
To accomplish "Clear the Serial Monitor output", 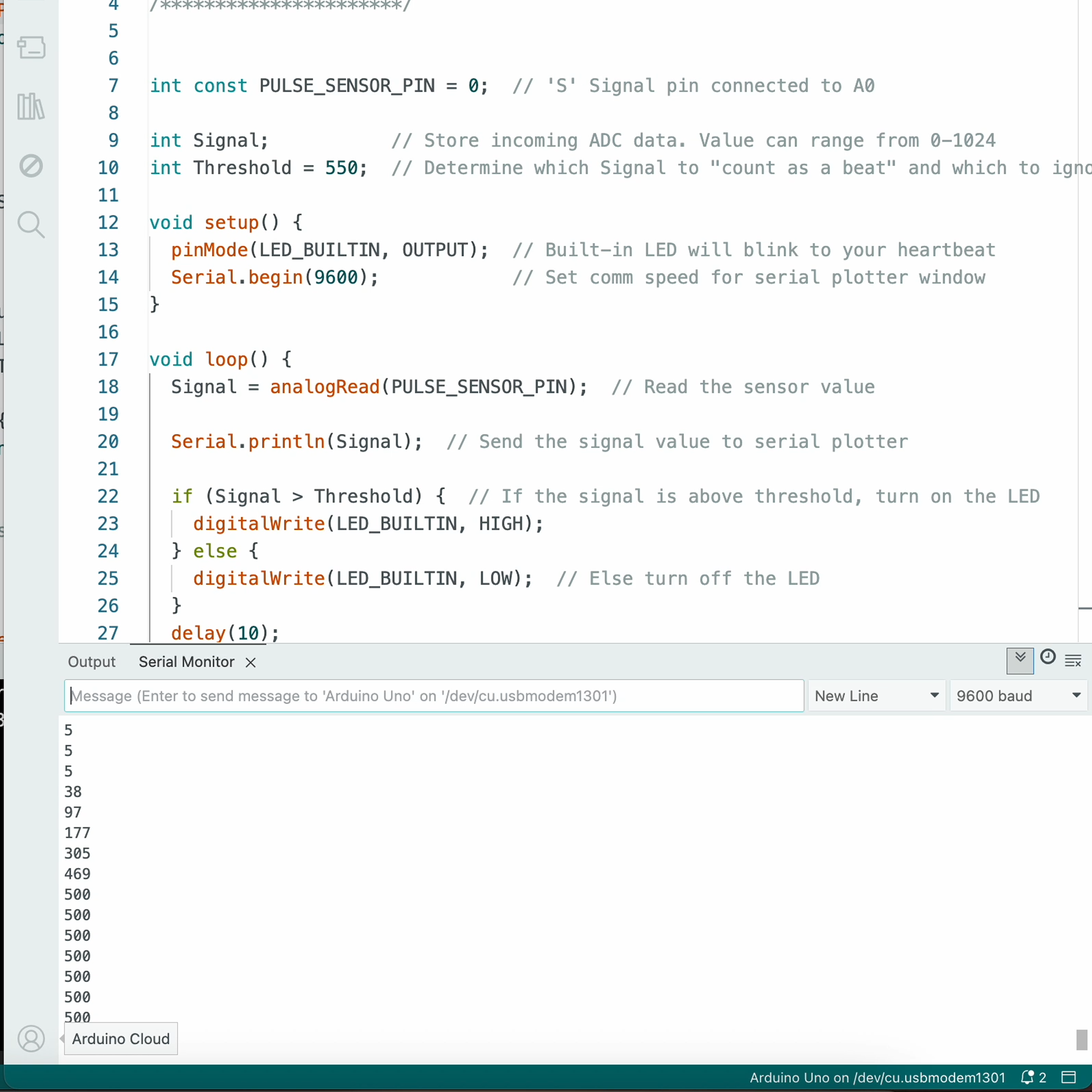I will tap(1073, 660).
